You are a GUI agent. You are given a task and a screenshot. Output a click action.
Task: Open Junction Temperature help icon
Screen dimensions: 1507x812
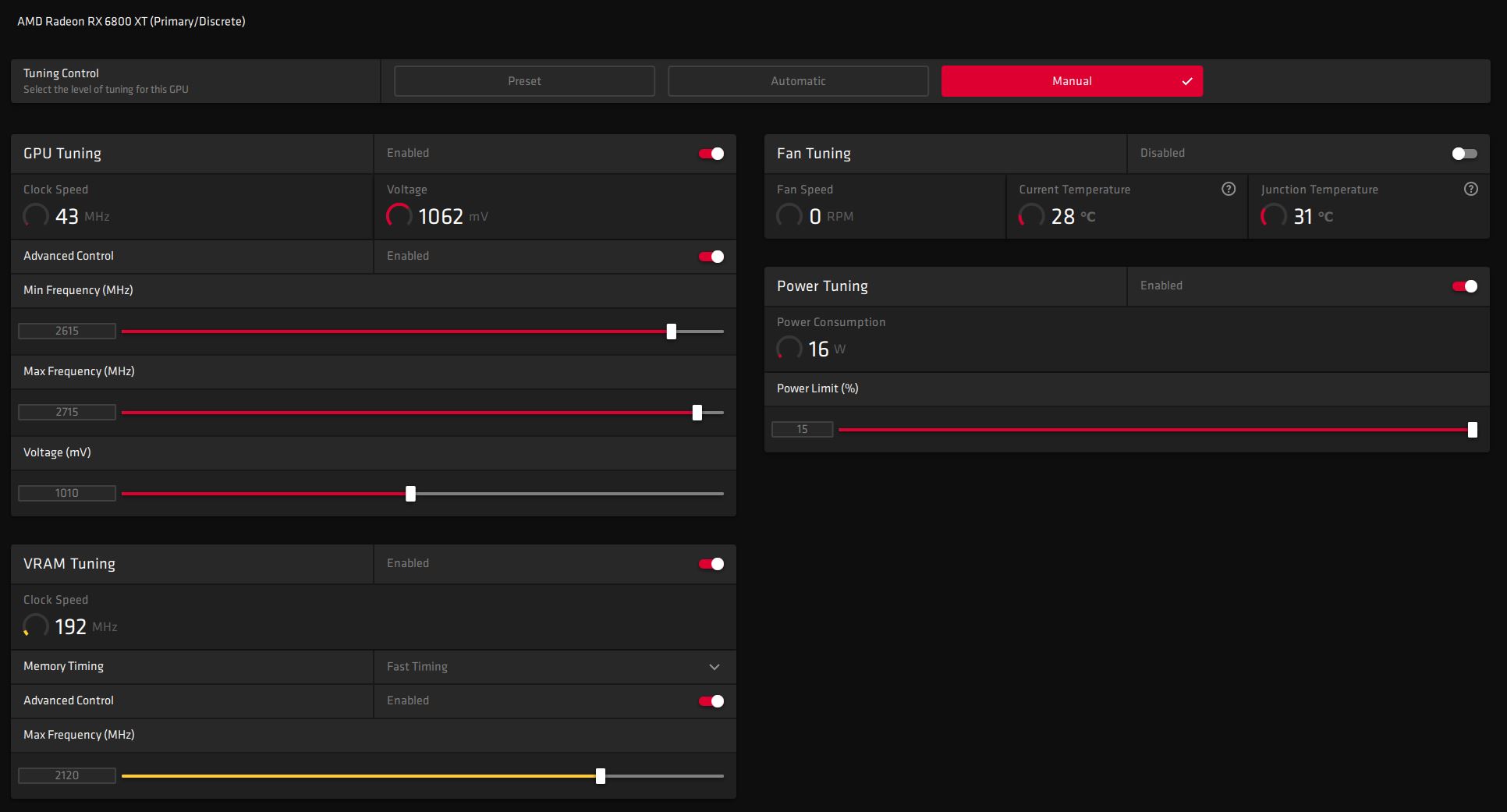[x=1471, y=189]
